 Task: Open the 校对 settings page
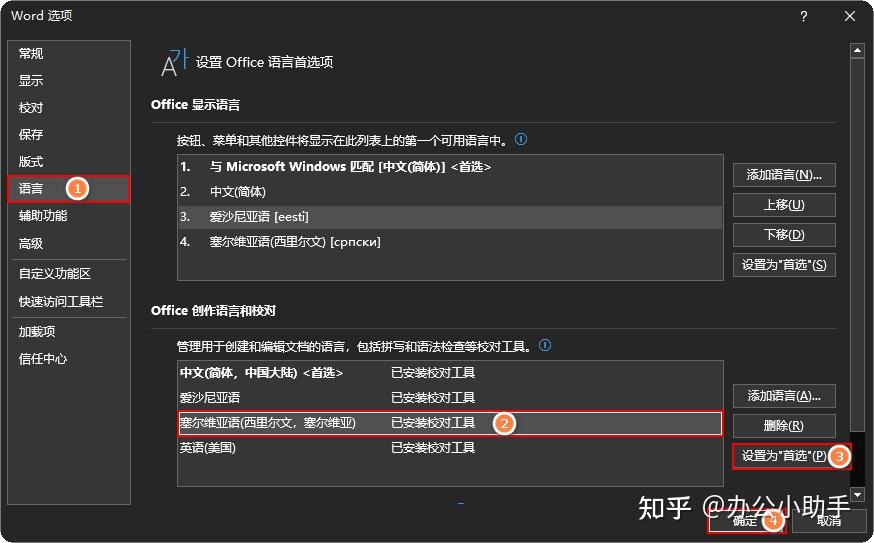point(69,108)
